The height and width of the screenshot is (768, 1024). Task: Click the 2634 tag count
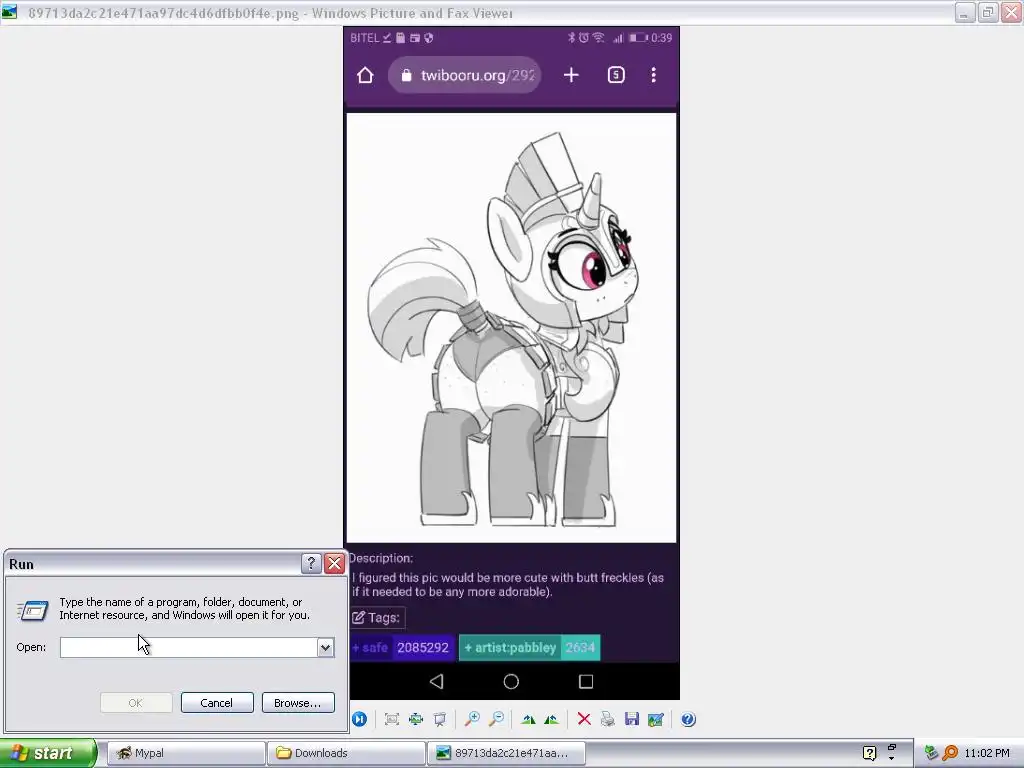(581, 648)
